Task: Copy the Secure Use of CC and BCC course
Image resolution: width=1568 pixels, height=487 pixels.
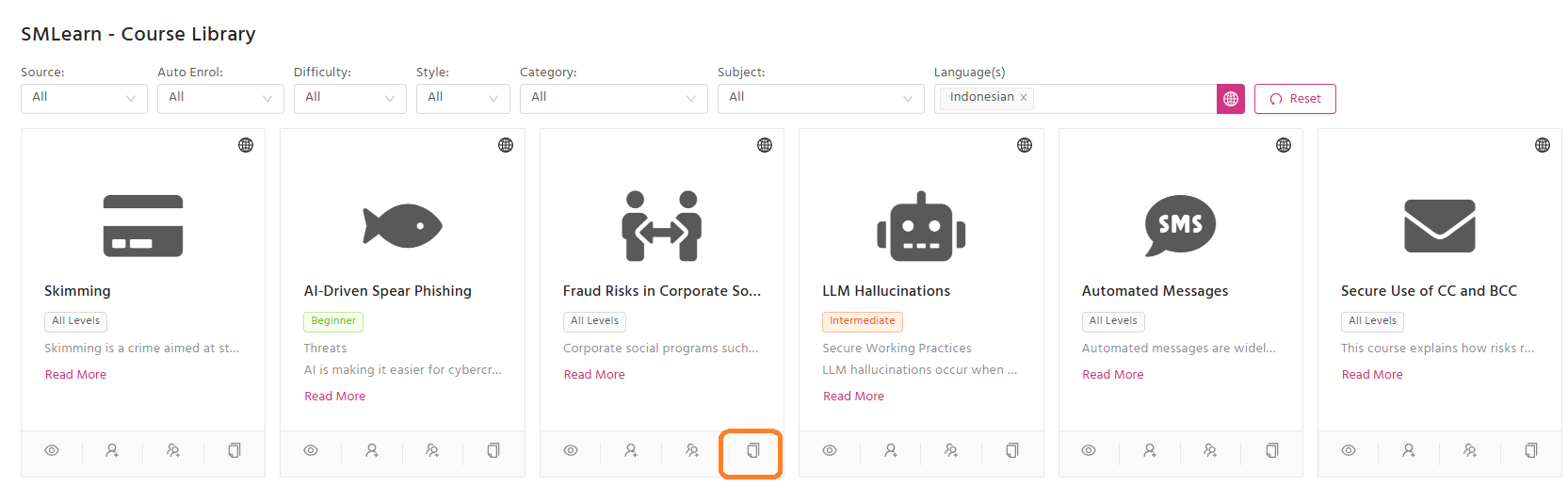Action: (x=1531, y=451)
